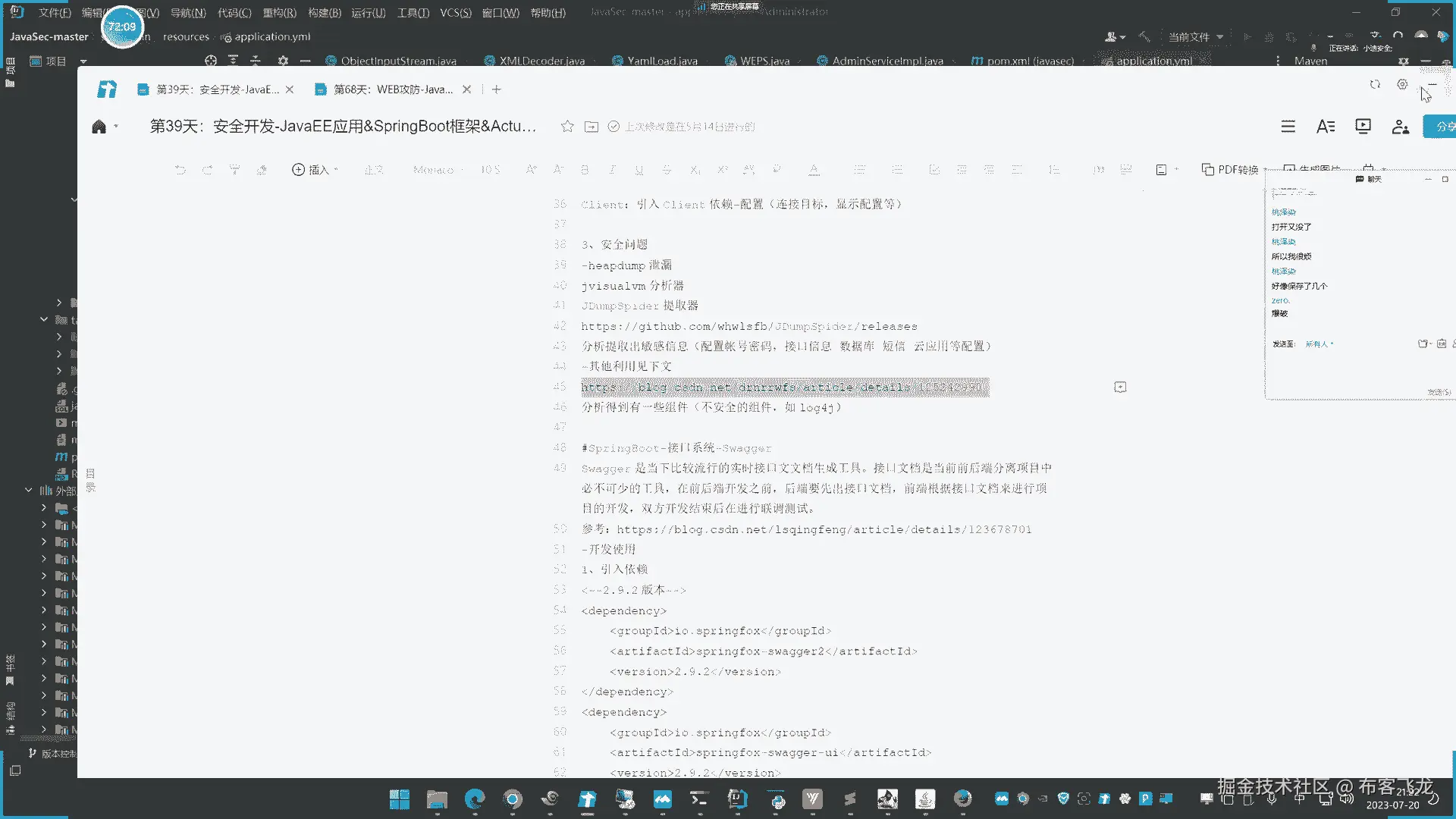
Task: Click the move-to-folder icon beside title
Action: [591, 127]
